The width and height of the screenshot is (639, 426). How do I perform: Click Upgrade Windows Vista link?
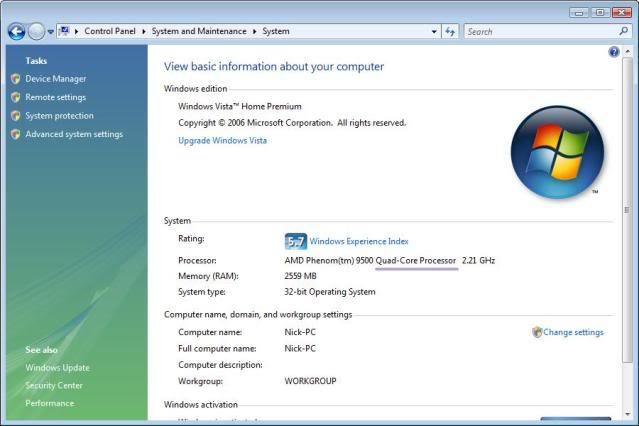(x=223, y=141)
